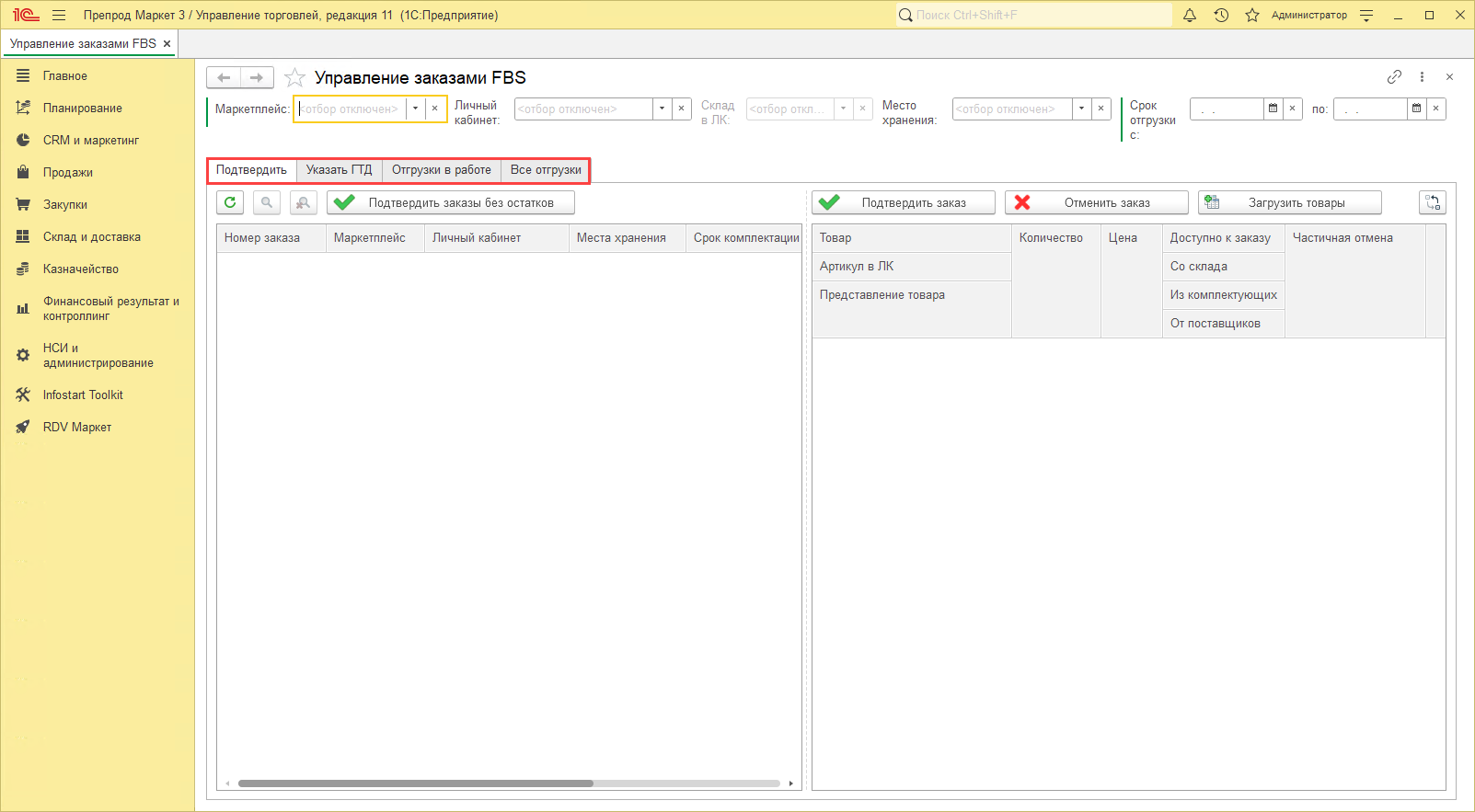
Task: Add form to favorites with star icon
Action: click(294, 77)
